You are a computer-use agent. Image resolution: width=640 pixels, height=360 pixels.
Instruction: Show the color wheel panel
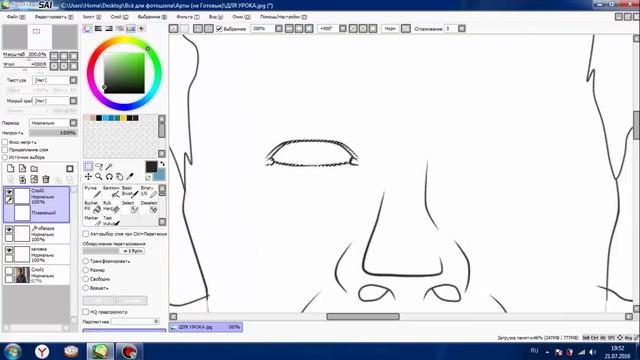pos(88,29)
